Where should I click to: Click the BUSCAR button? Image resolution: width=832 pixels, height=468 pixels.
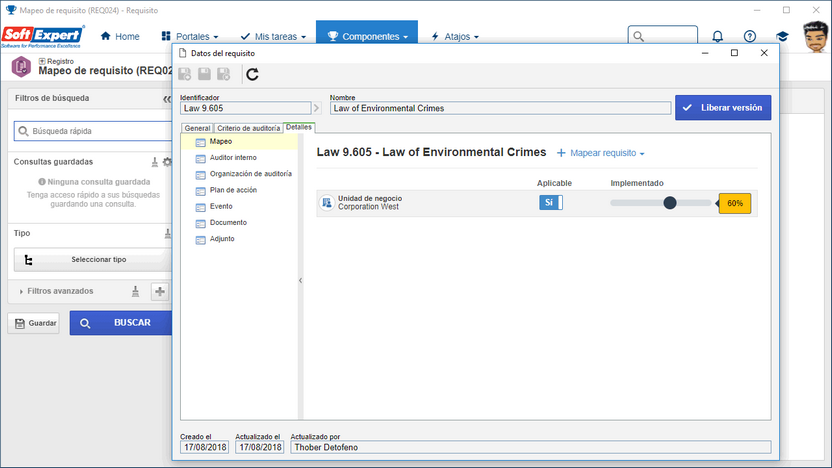coord(121,323)
